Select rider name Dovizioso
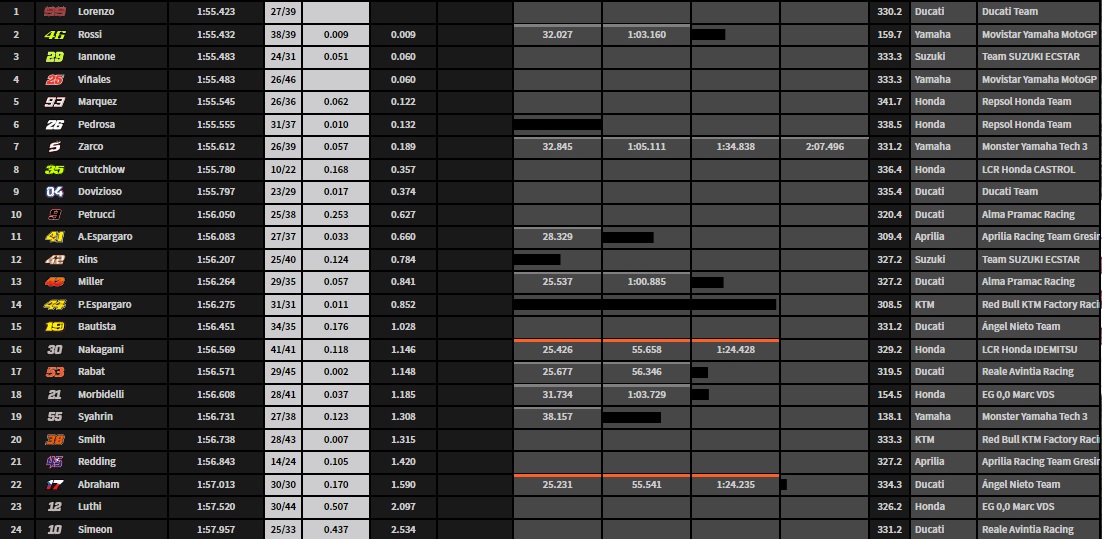Viewport: 1102px width, 539px height. coord(101,192)
